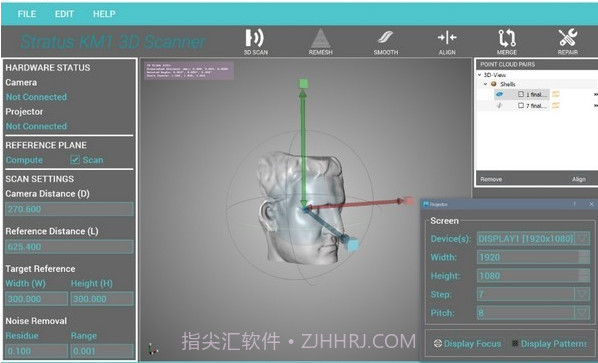Image resolution: width=598 pixels, height=363 pixels.
Task: Click the Target Height (H) field
Action: click(102, 299)
